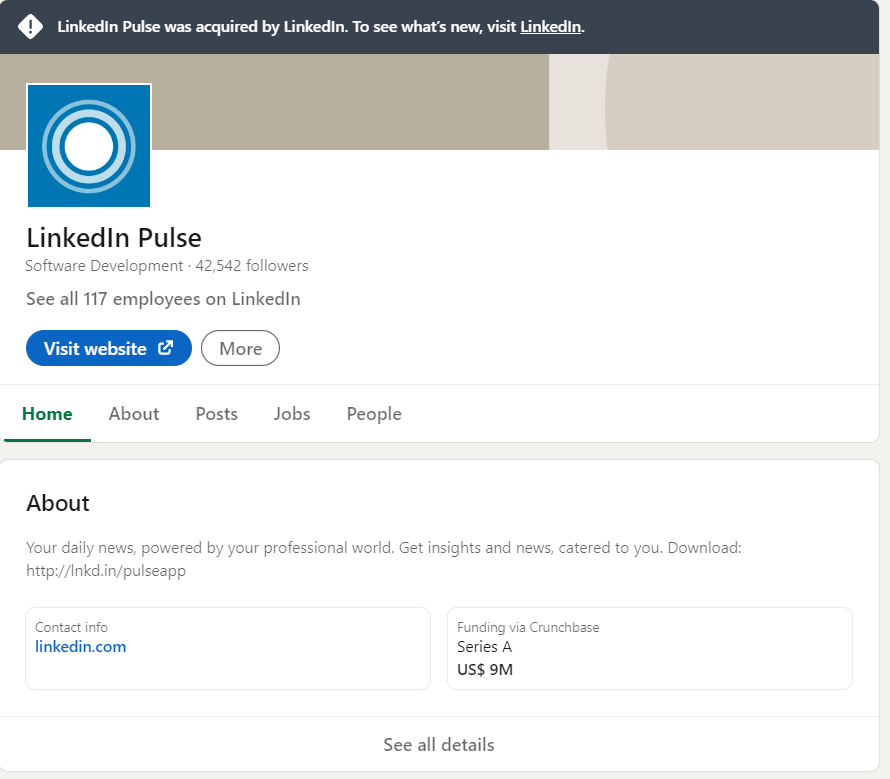Screen dimensions: 890x779
Task: Select the Home tab
Action: coord(47,414)
